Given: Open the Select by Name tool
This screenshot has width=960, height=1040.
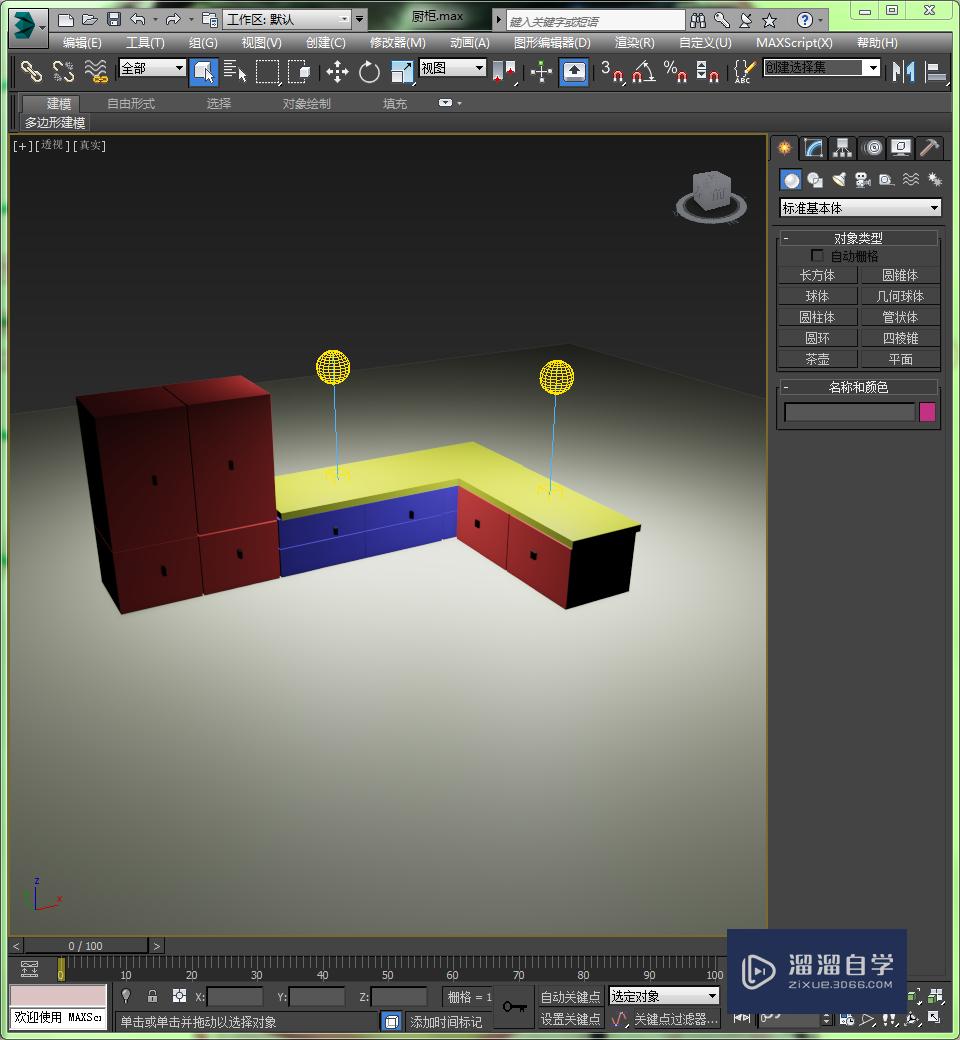Looking at the screenshot, I should [235, 71].
